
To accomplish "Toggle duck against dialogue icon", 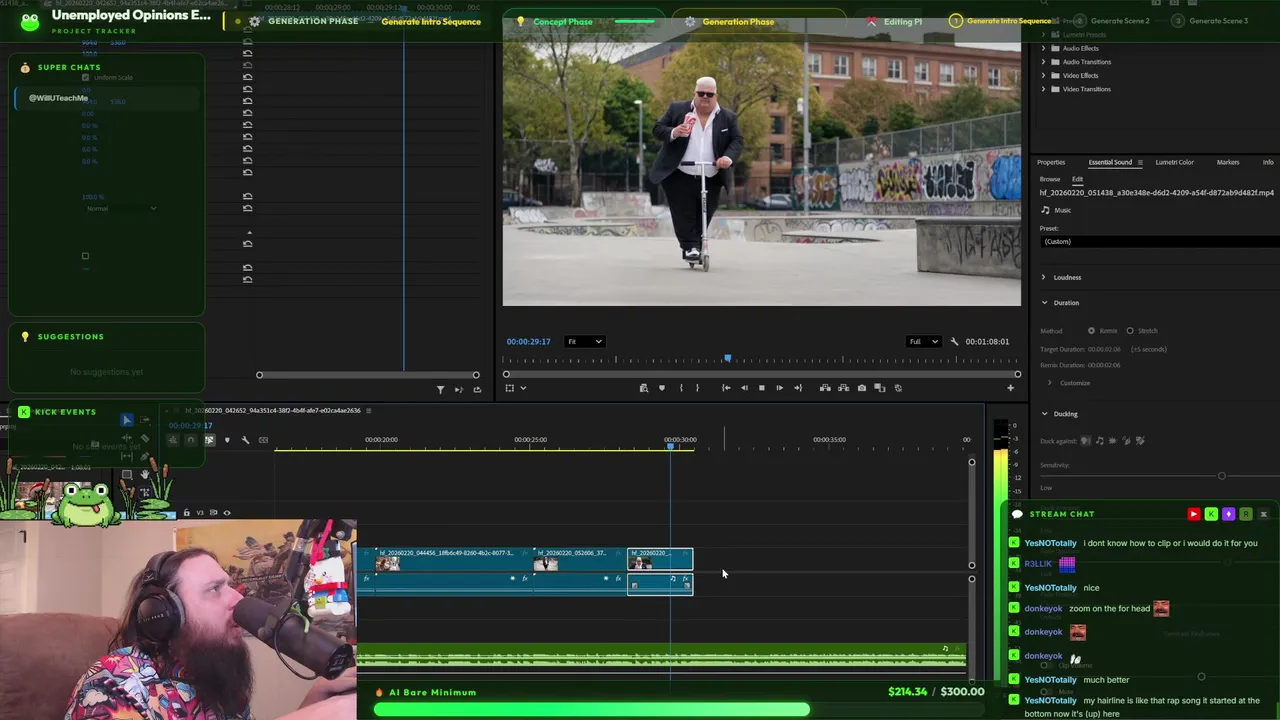I will (x=1085, y=440).
